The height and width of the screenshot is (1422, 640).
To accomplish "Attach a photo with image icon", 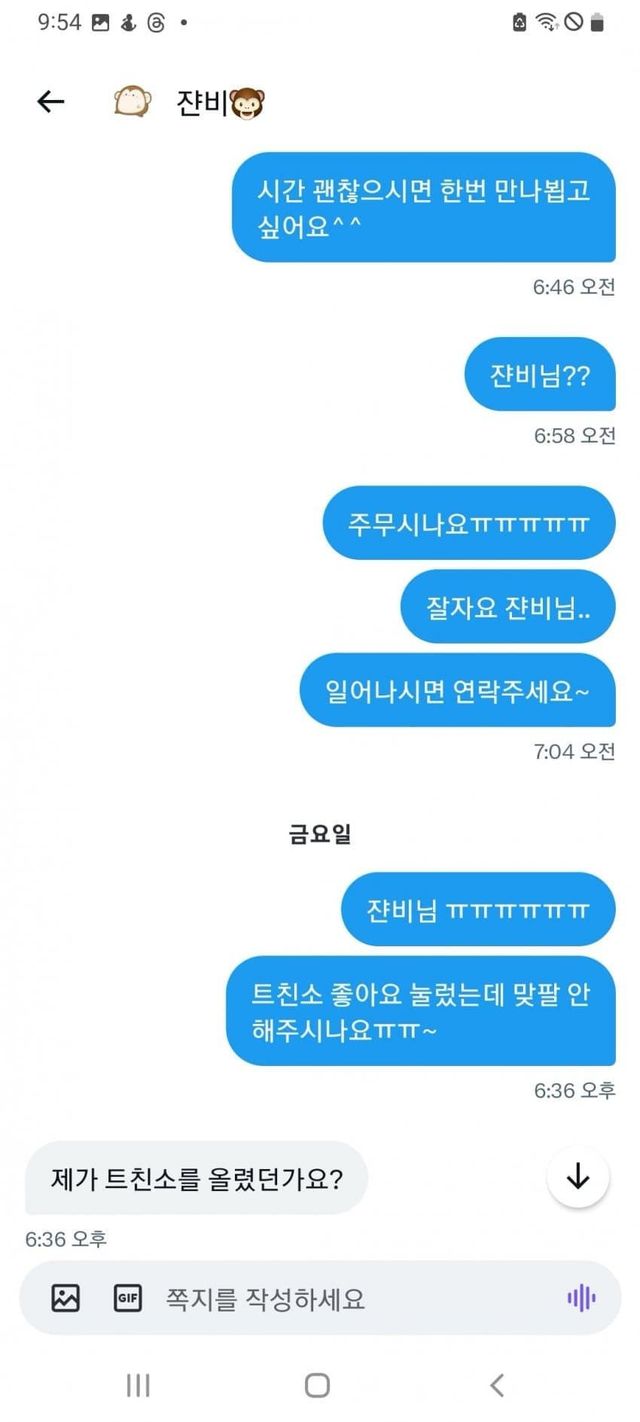I will 66,1298.
